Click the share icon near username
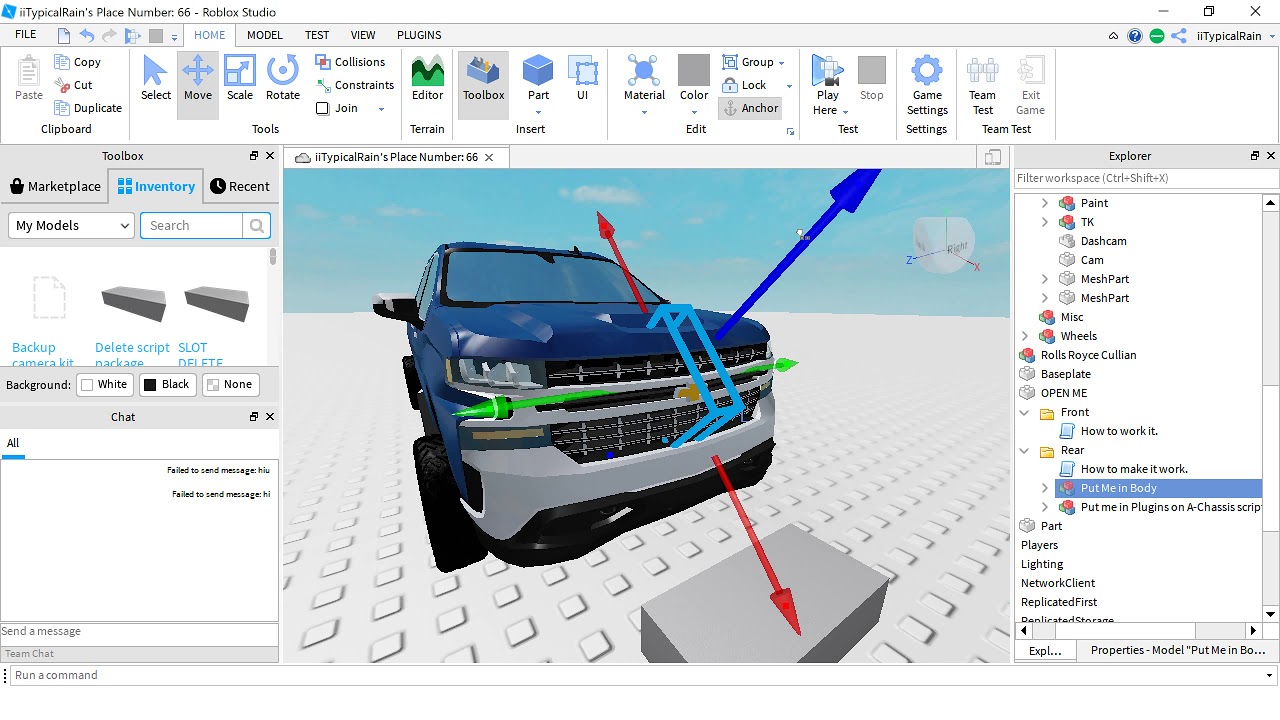Screen dimensions: 1280x720 pos(1179,35)
